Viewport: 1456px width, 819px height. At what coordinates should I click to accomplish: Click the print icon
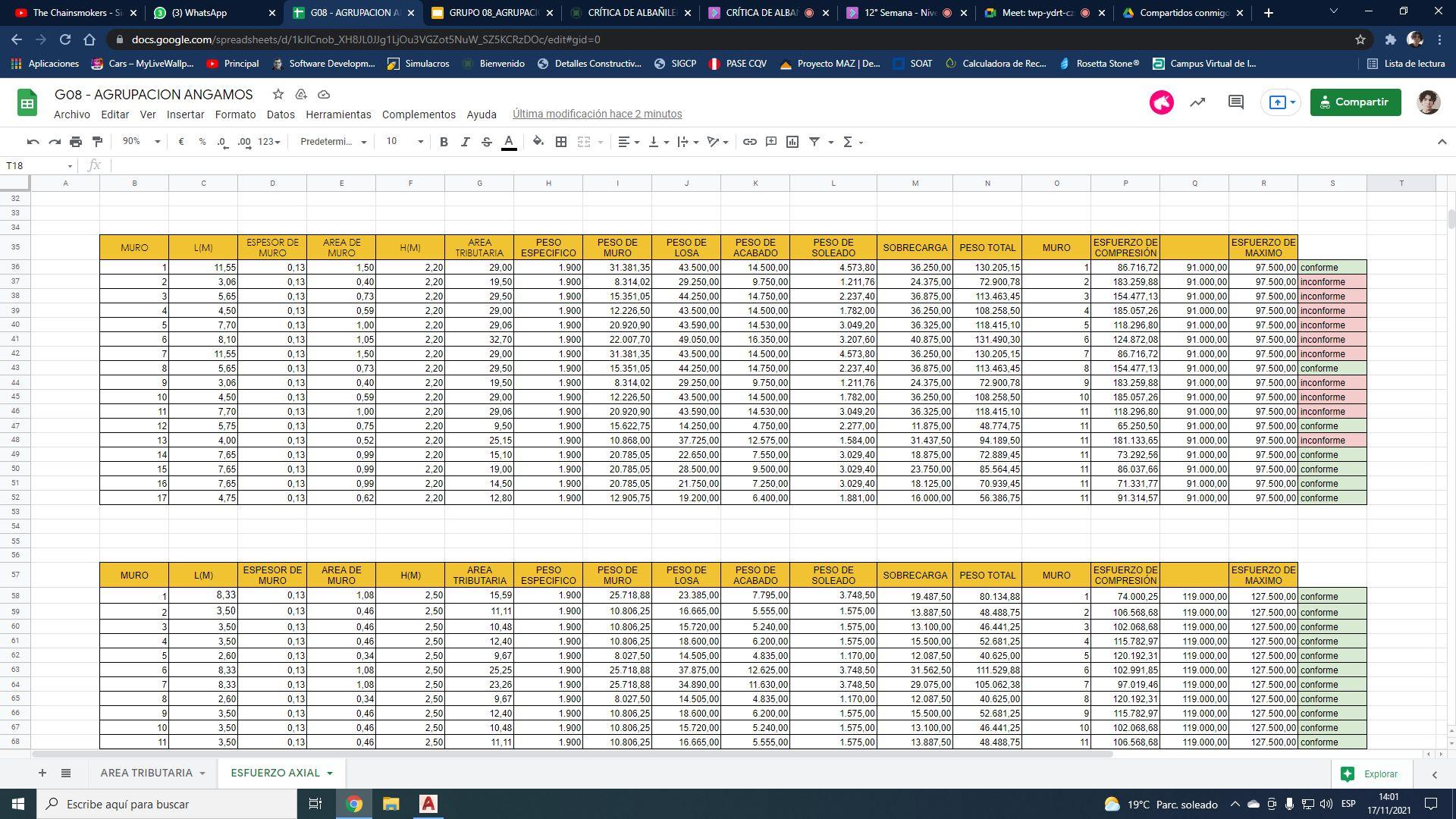tap(76, 142)
